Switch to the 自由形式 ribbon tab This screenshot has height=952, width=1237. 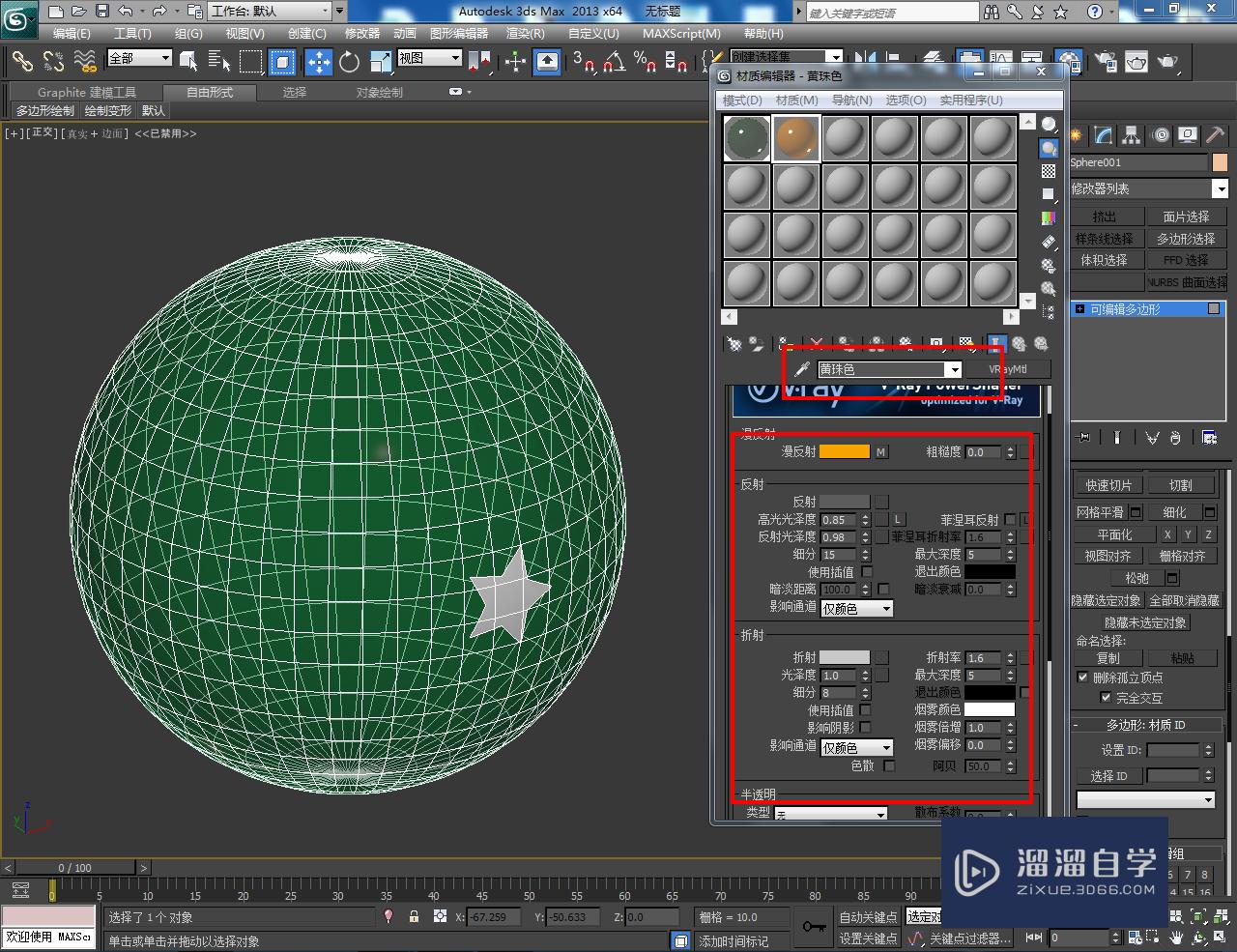[210, 93]
